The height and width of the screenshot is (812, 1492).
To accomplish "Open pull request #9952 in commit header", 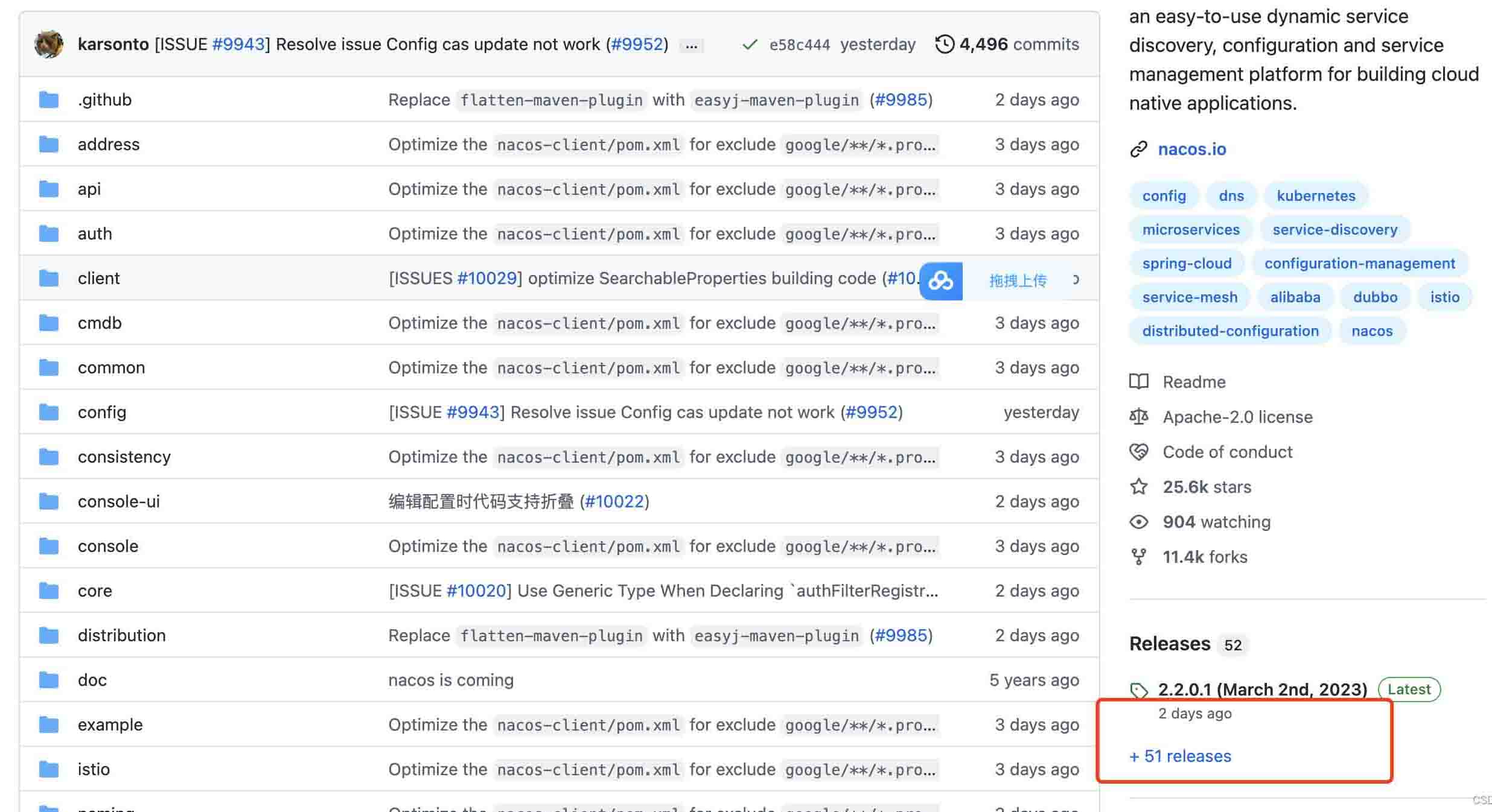I will pos(637,44).
